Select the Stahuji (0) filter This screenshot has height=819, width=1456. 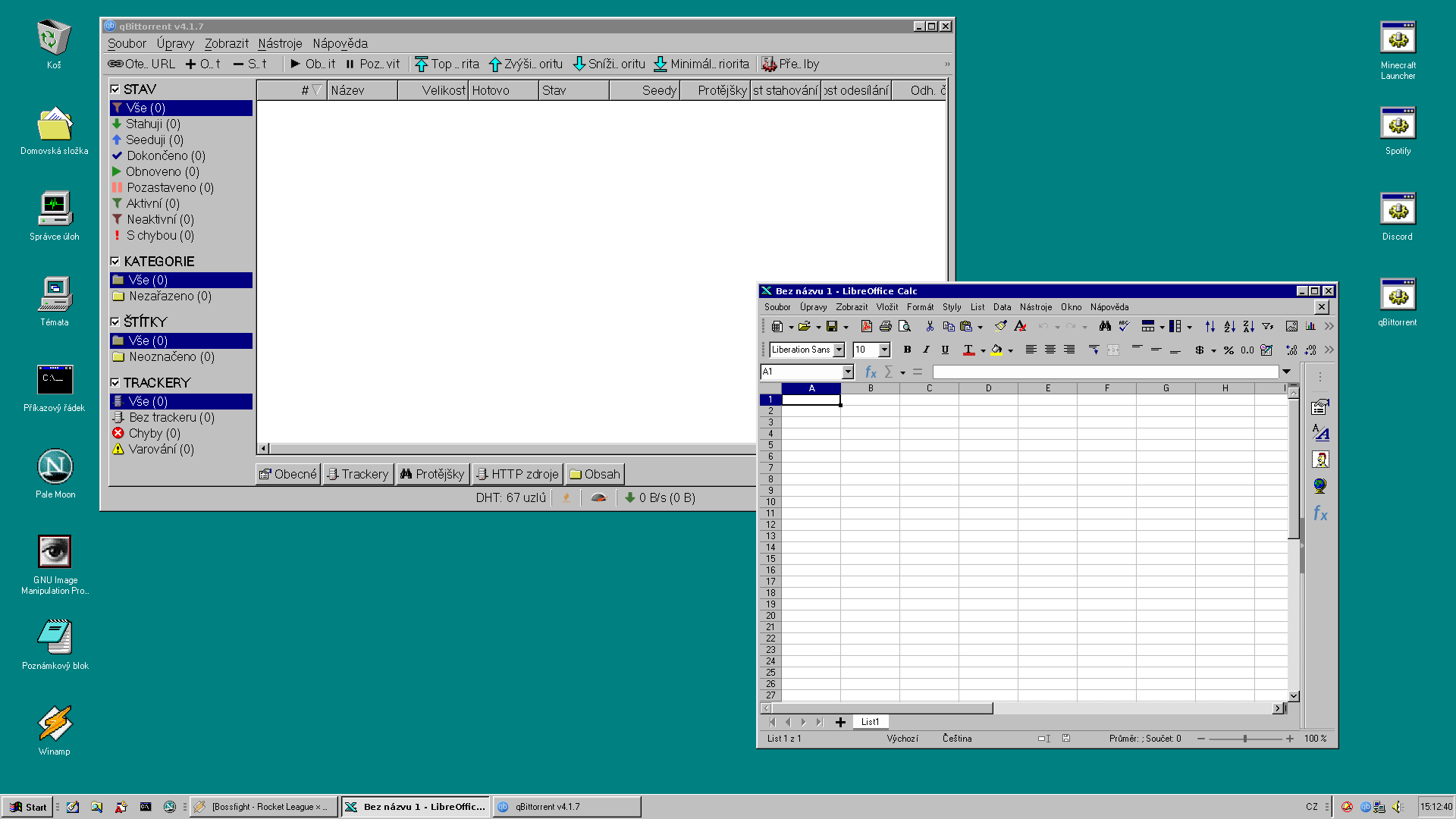pyautogui.click(x=152, y=124)
